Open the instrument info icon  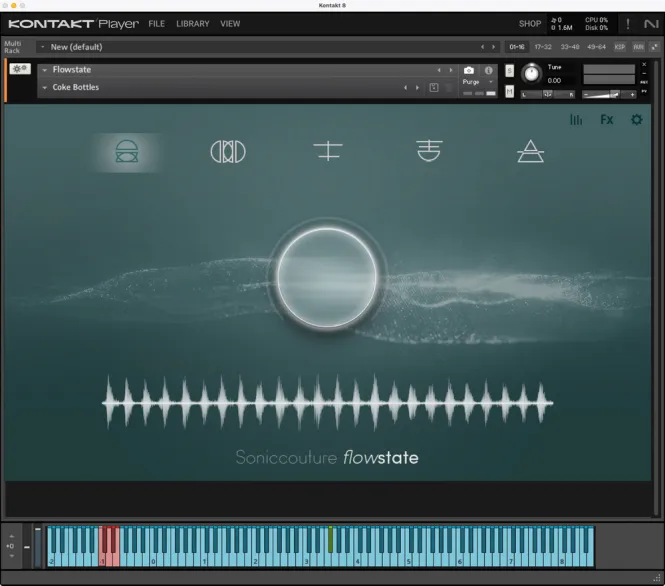(489, 70)
